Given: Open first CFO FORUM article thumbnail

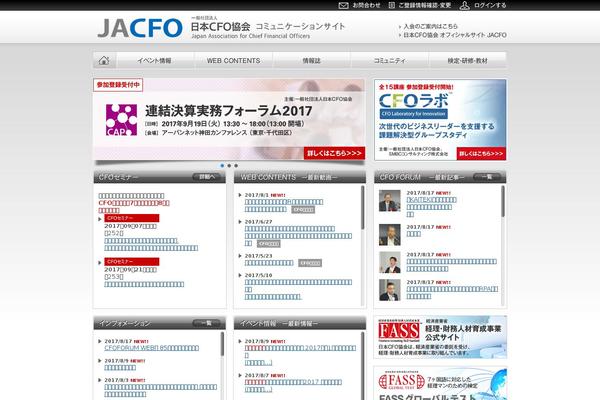Looking at the screenshot, I should coord(390,201).
